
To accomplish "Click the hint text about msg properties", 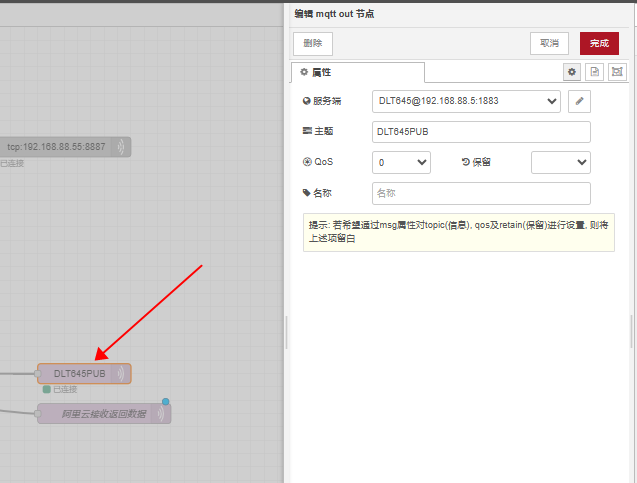I will [459, 232].
